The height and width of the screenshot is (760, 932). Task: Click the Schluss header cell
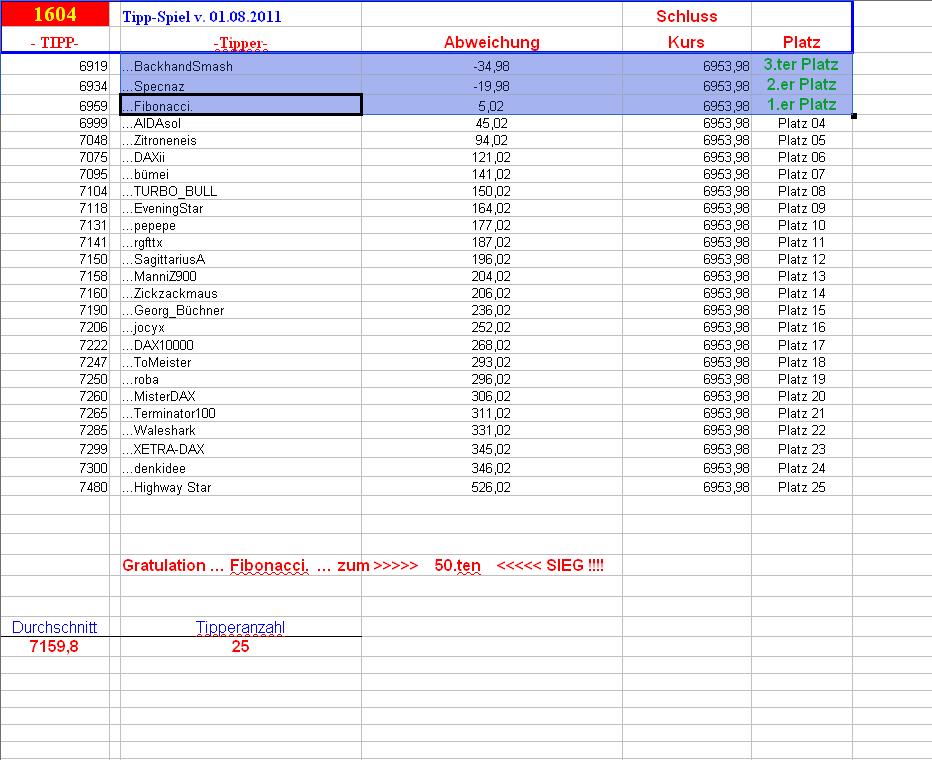687,16
